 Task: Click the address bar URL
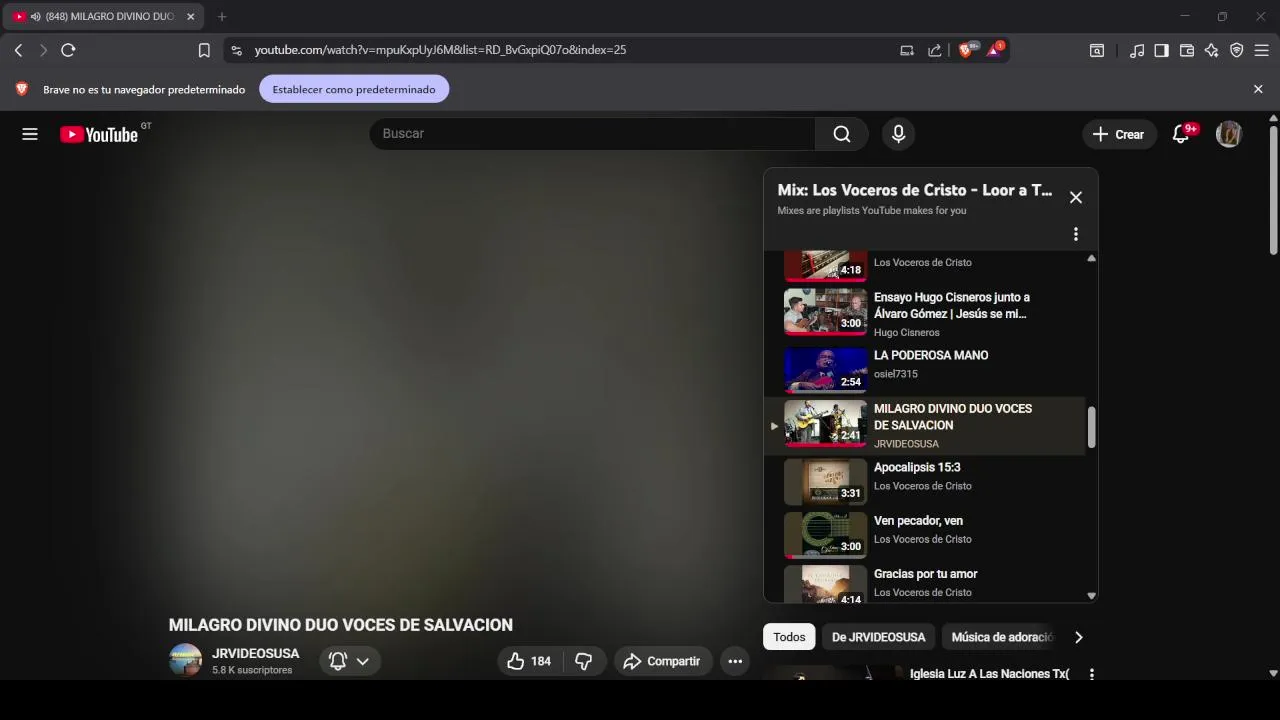click(440, 50)
